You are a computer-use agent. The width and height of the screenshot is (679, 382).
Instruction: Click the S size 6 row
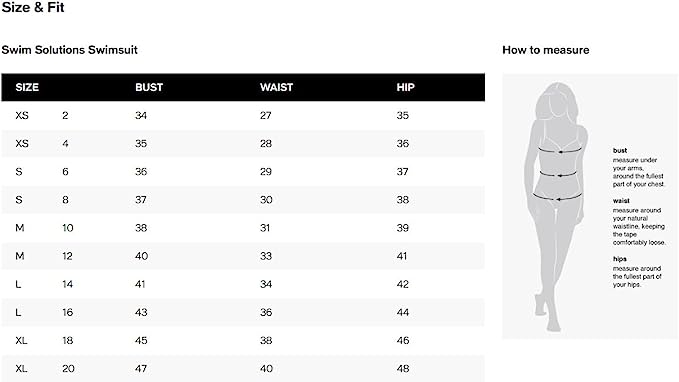[x=243, y=172]
